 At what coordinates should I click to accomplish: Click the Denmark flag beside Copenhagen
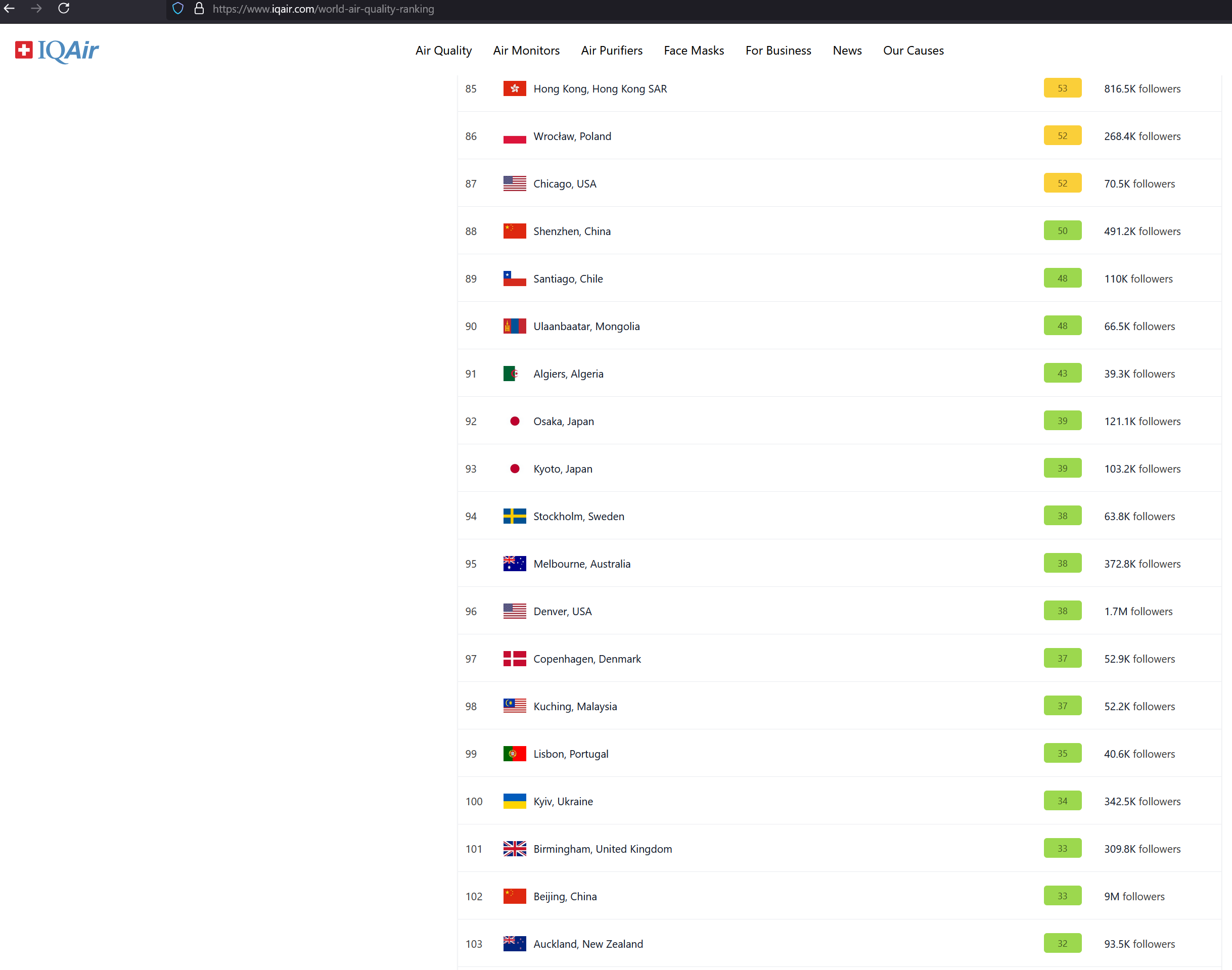coord(514,659)
